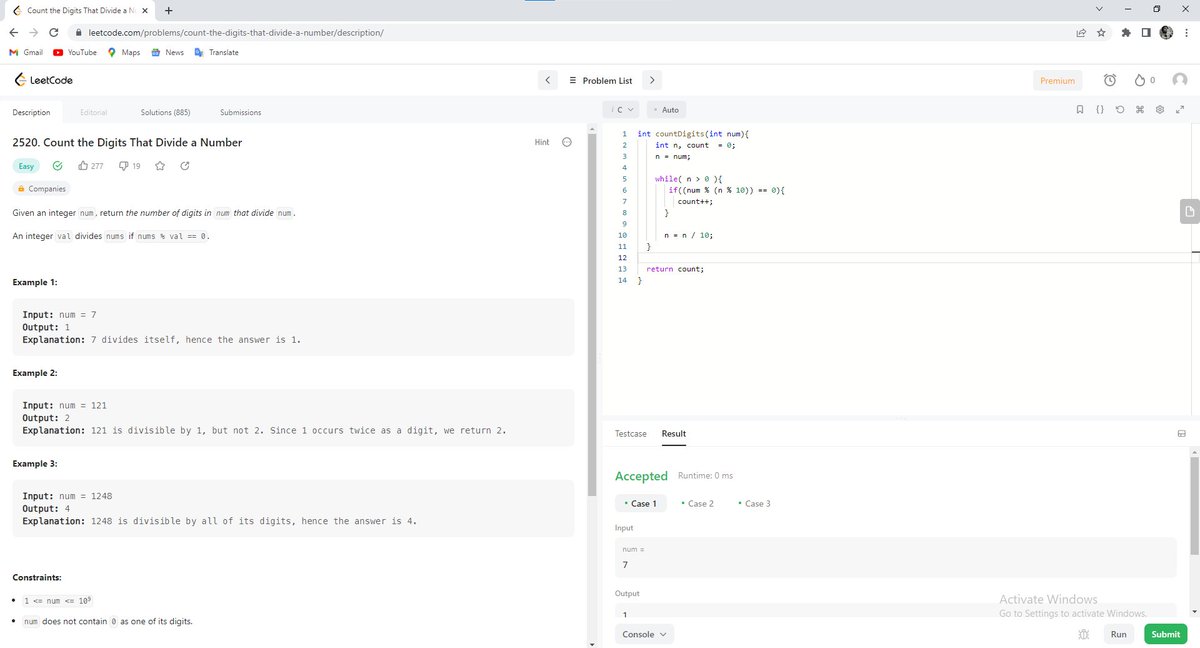Screen dimensions: 1200x648
Task: Select Case 1 result
Action: (x=640, y=503)
